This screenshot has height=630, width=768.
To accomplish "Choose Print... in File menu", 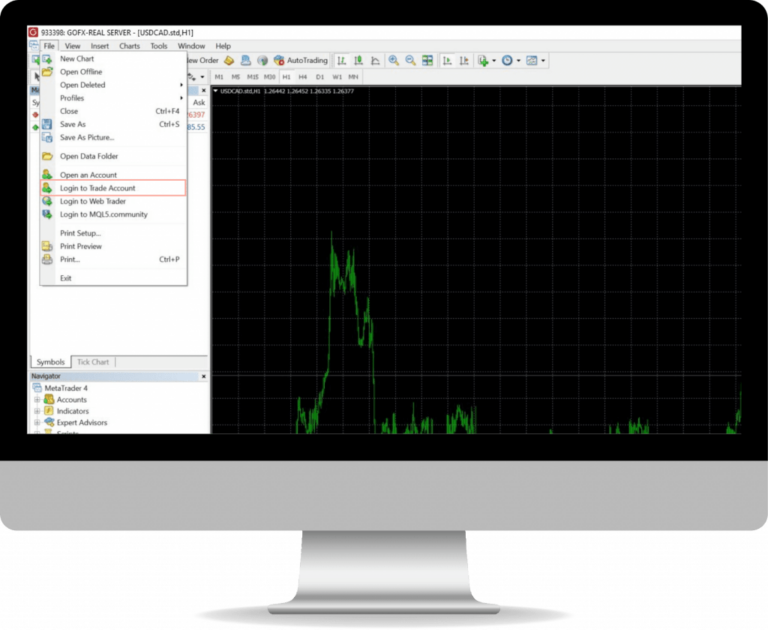I will pos(113,260).
